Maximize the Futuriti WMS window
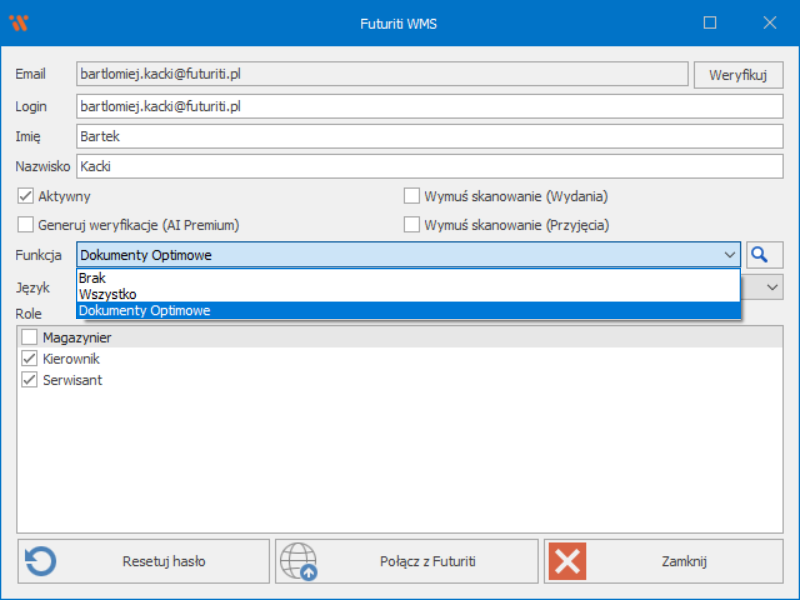The height and width of the screenshot is (600, 800). point(710,22)
